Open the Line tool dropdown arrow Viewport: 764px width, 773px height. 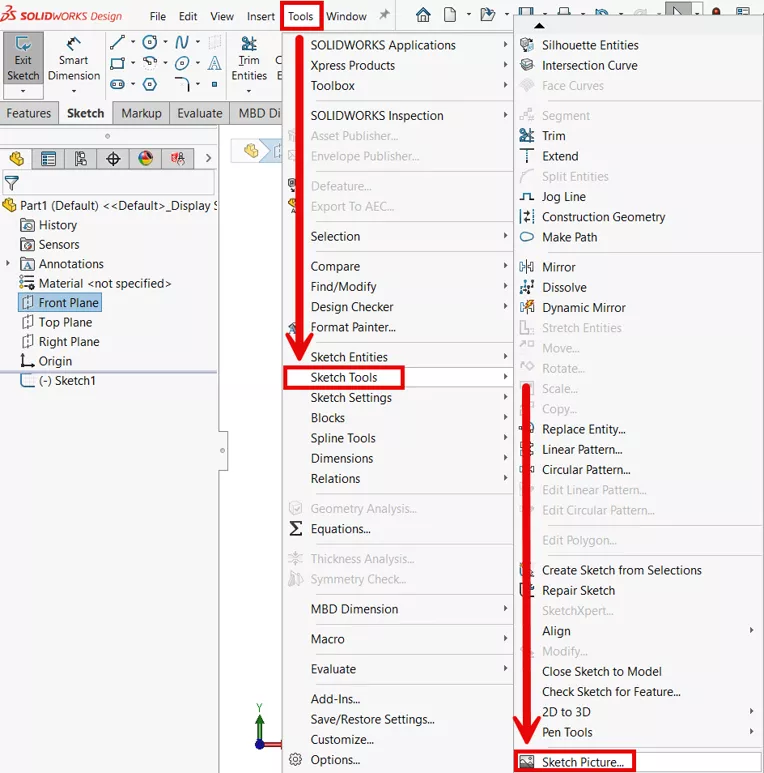click(133, 42)
